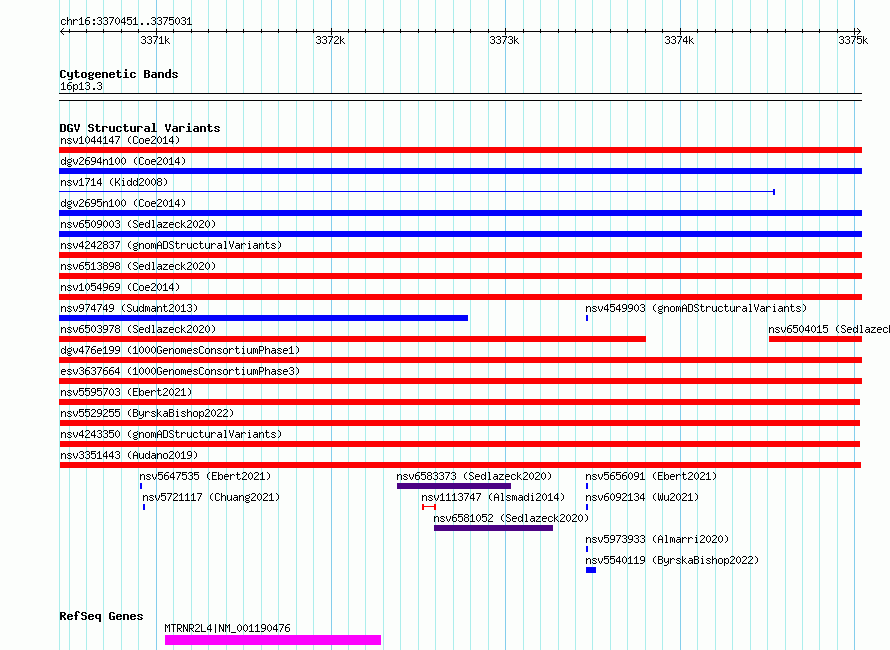Image resolution: width=890 pixels, height=650 pixels.
Task: Click nsv5647535 (Ebert2021) label
Action: click(205, 476)
